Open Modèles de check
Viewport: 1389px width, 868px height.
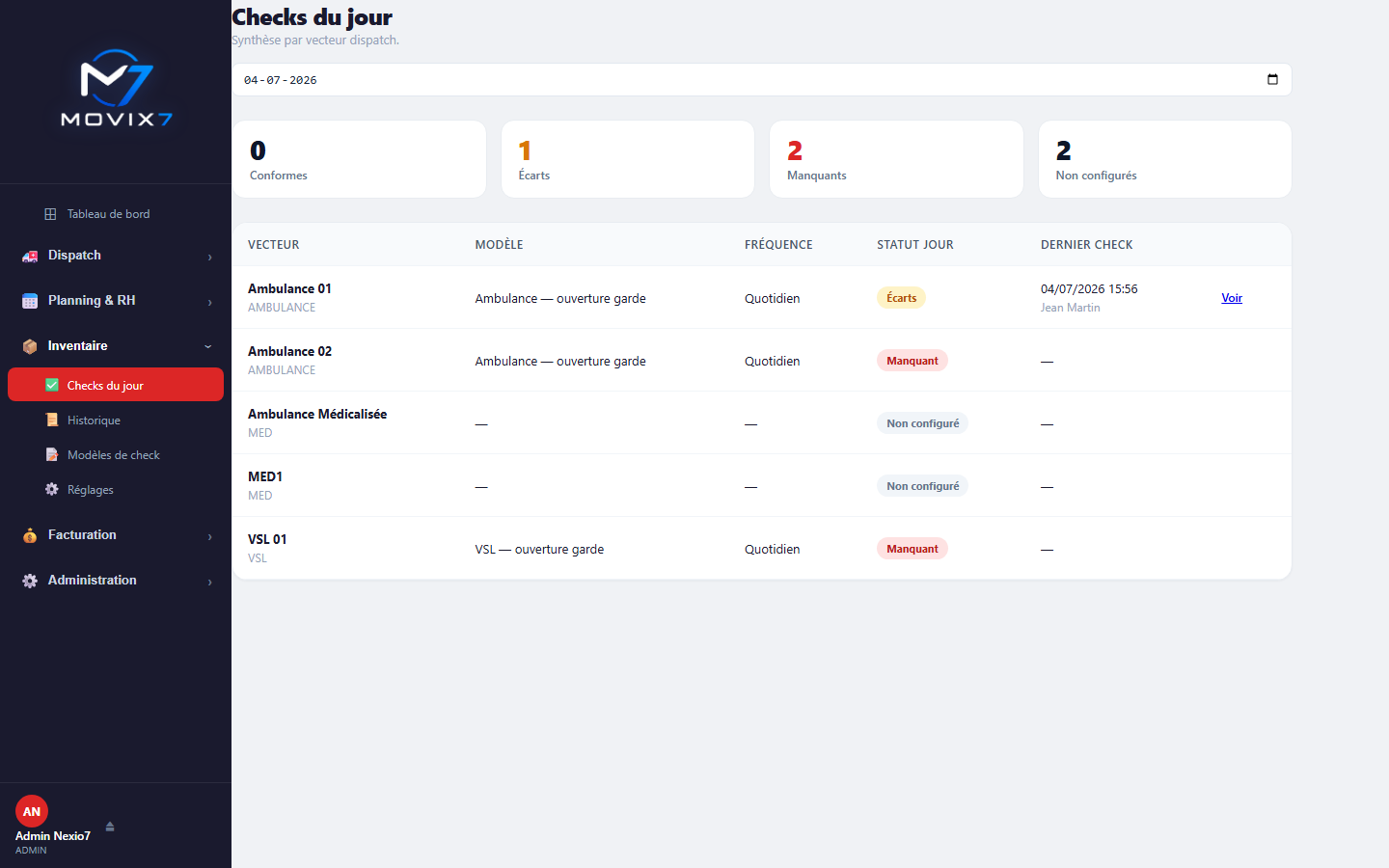116,454
